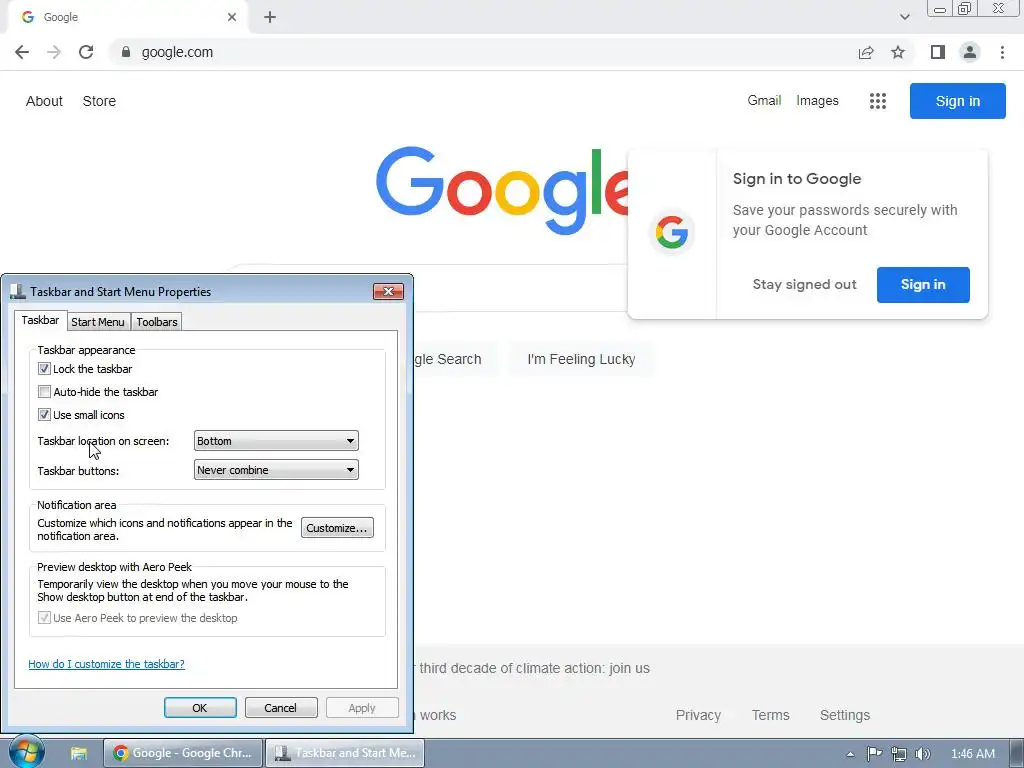
Task: Open Action Center flag icon
Action: tap(874, 754)
